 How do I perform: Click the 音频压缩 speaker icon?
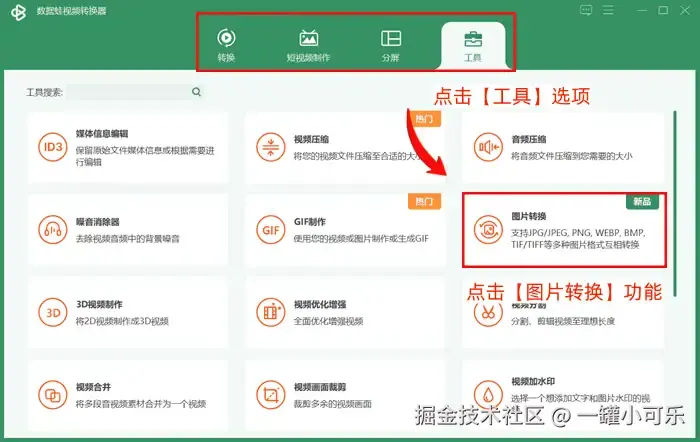pos(488,147)
